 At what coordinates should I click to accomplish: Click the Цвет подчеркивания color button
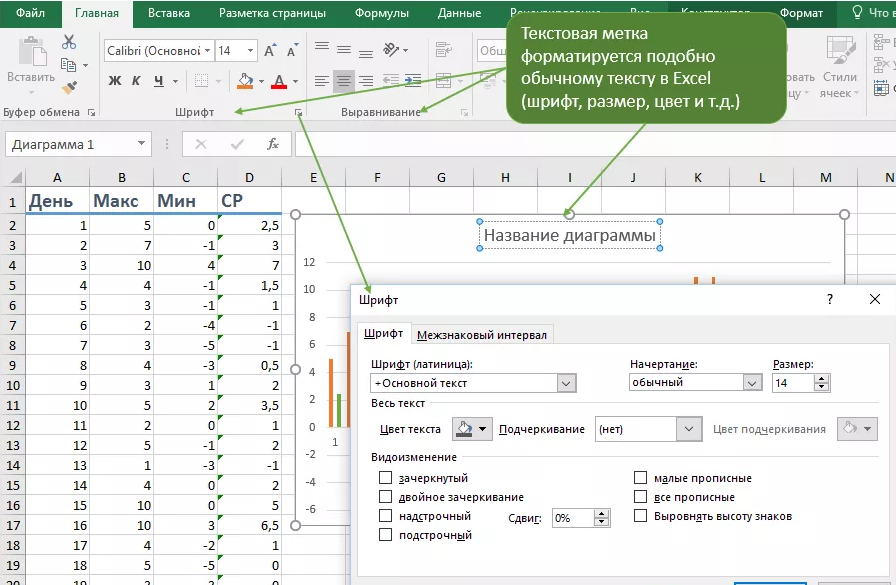pos(857,428)
